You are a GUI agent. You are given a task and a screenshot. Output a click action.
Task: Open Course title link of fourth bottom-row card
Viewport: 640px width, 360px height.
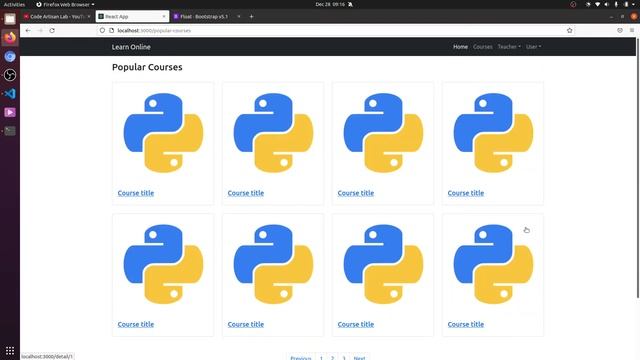coord(466,324)
